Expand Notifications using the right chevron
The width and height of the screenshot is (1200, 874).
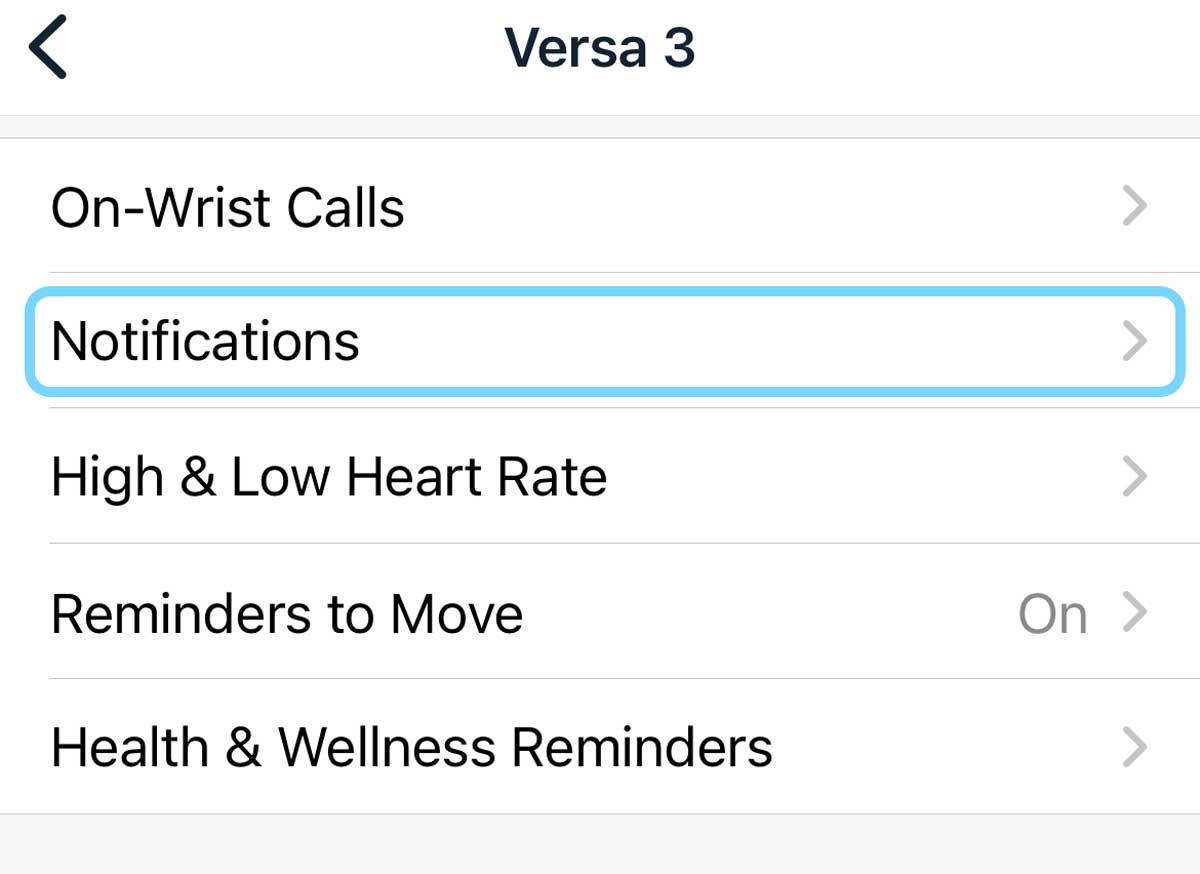[1135, 341]
